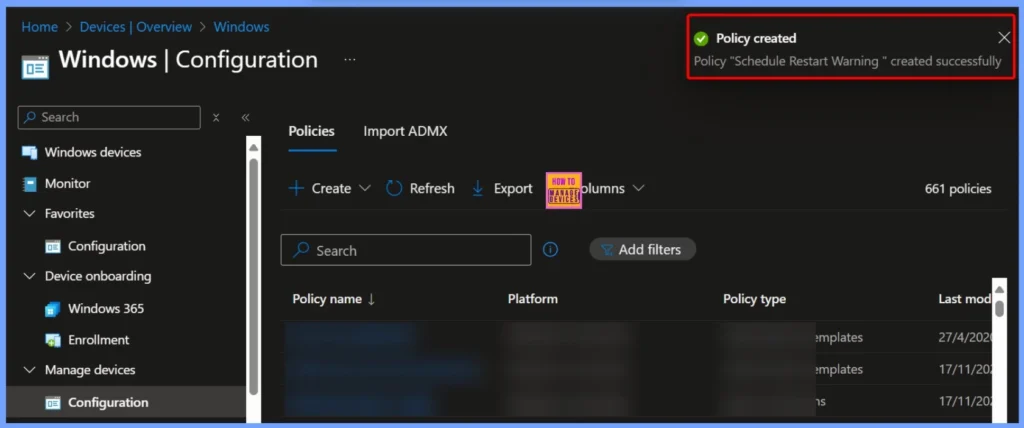Click the Refresh icon in toolbar

[x=394, y=188]
